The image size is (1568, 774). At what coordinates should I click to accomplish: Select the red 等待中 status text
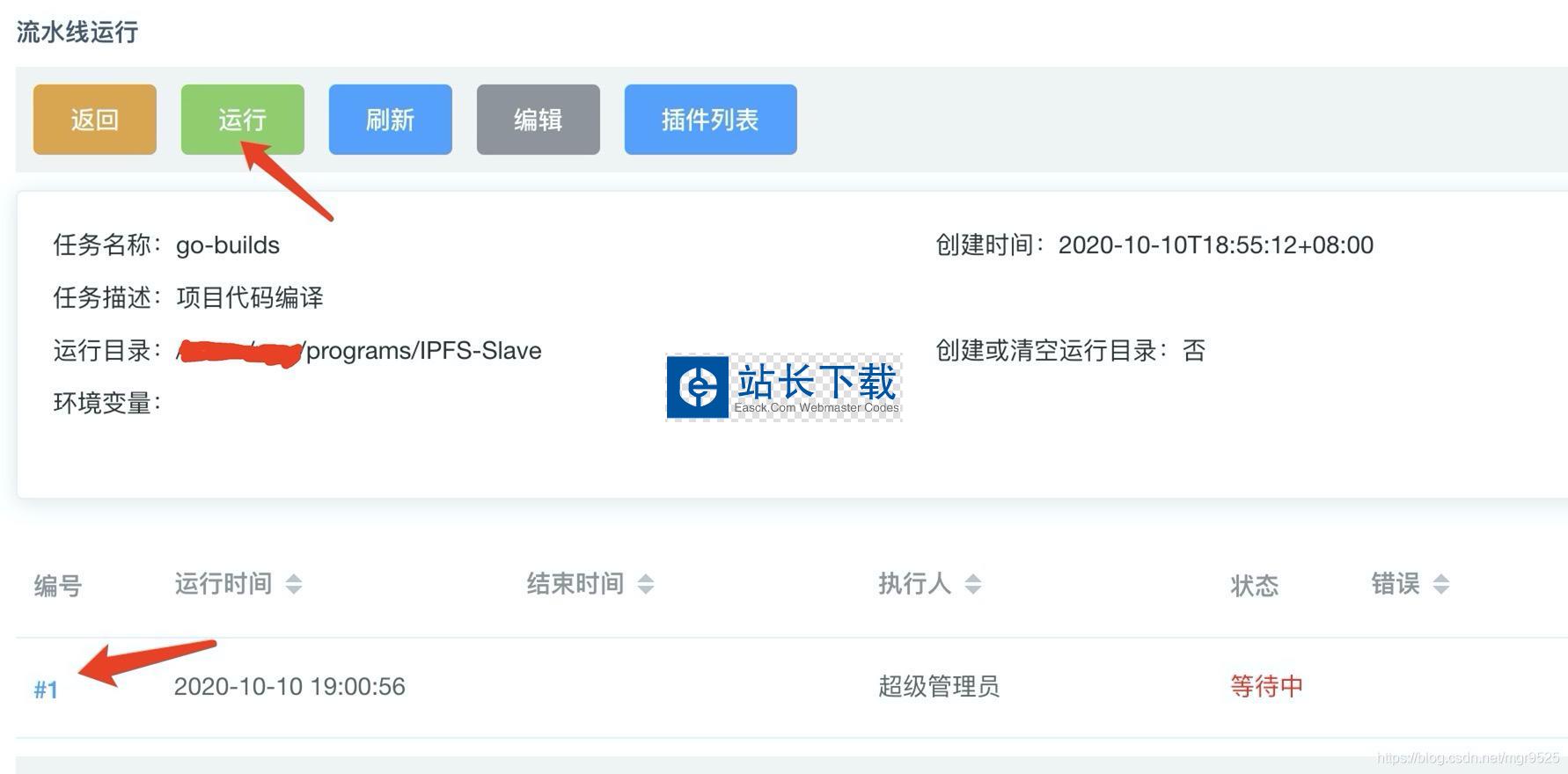click(1266, 686)
